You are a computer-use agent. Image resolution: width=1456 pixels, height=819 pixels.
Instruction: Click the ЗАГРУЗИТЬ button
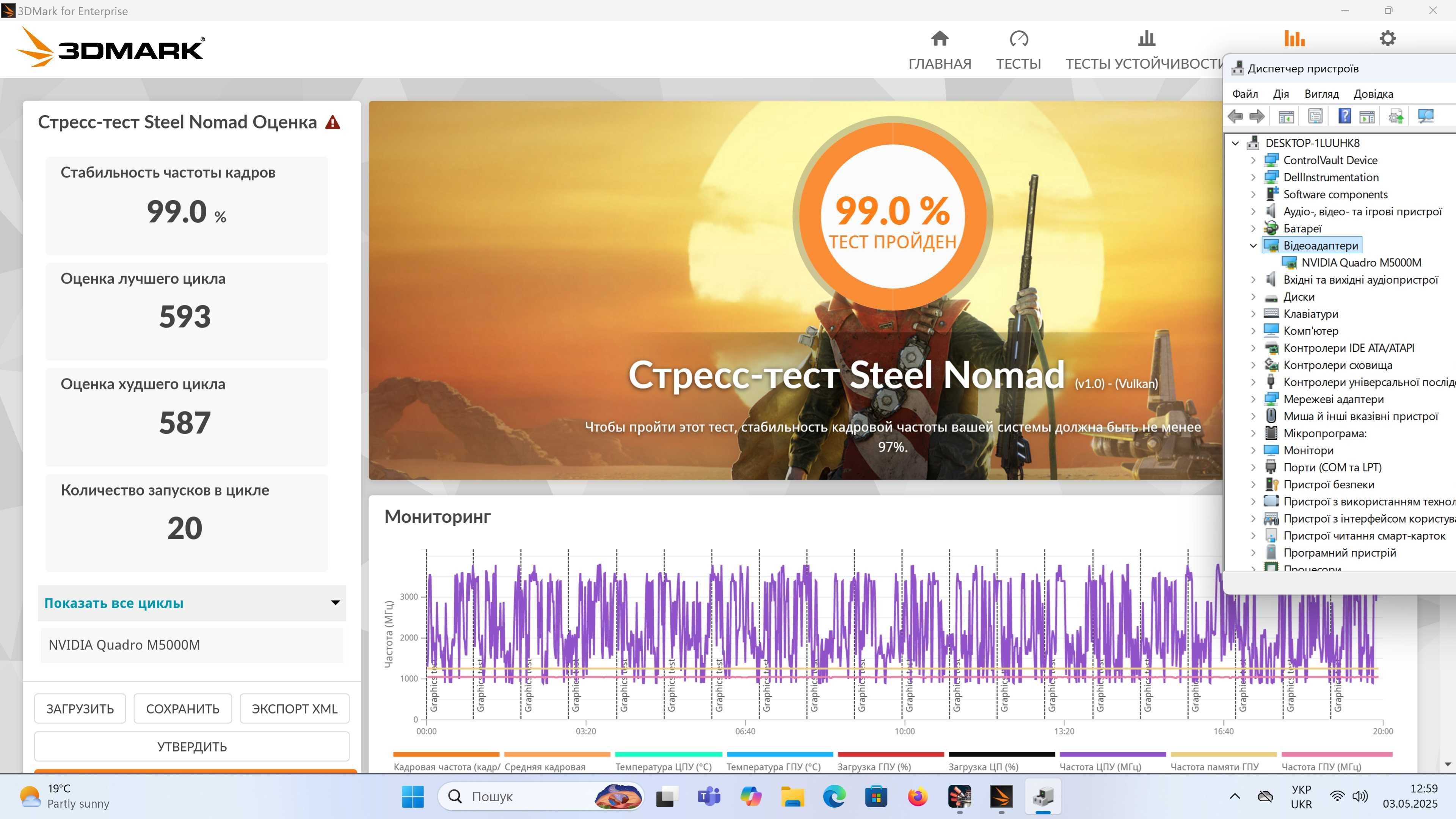click(x=80, y=709)
